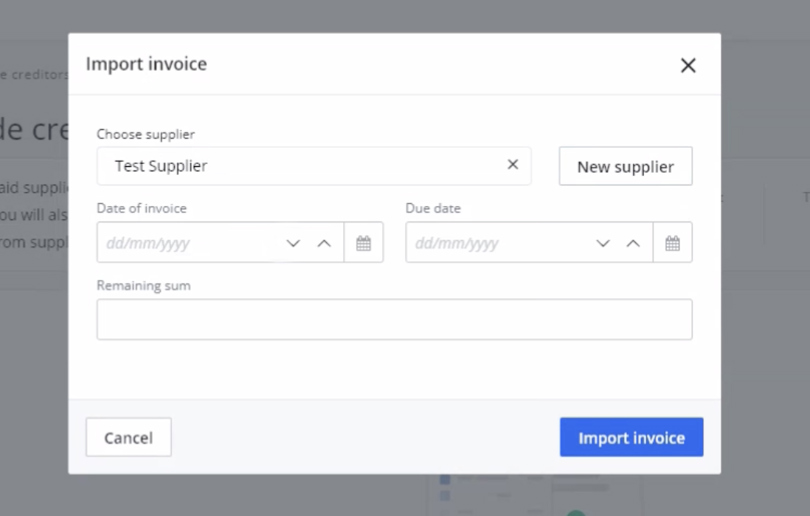Click the Choose supplier label
This screenshot has width=810, height=516.
click(146, 134)
